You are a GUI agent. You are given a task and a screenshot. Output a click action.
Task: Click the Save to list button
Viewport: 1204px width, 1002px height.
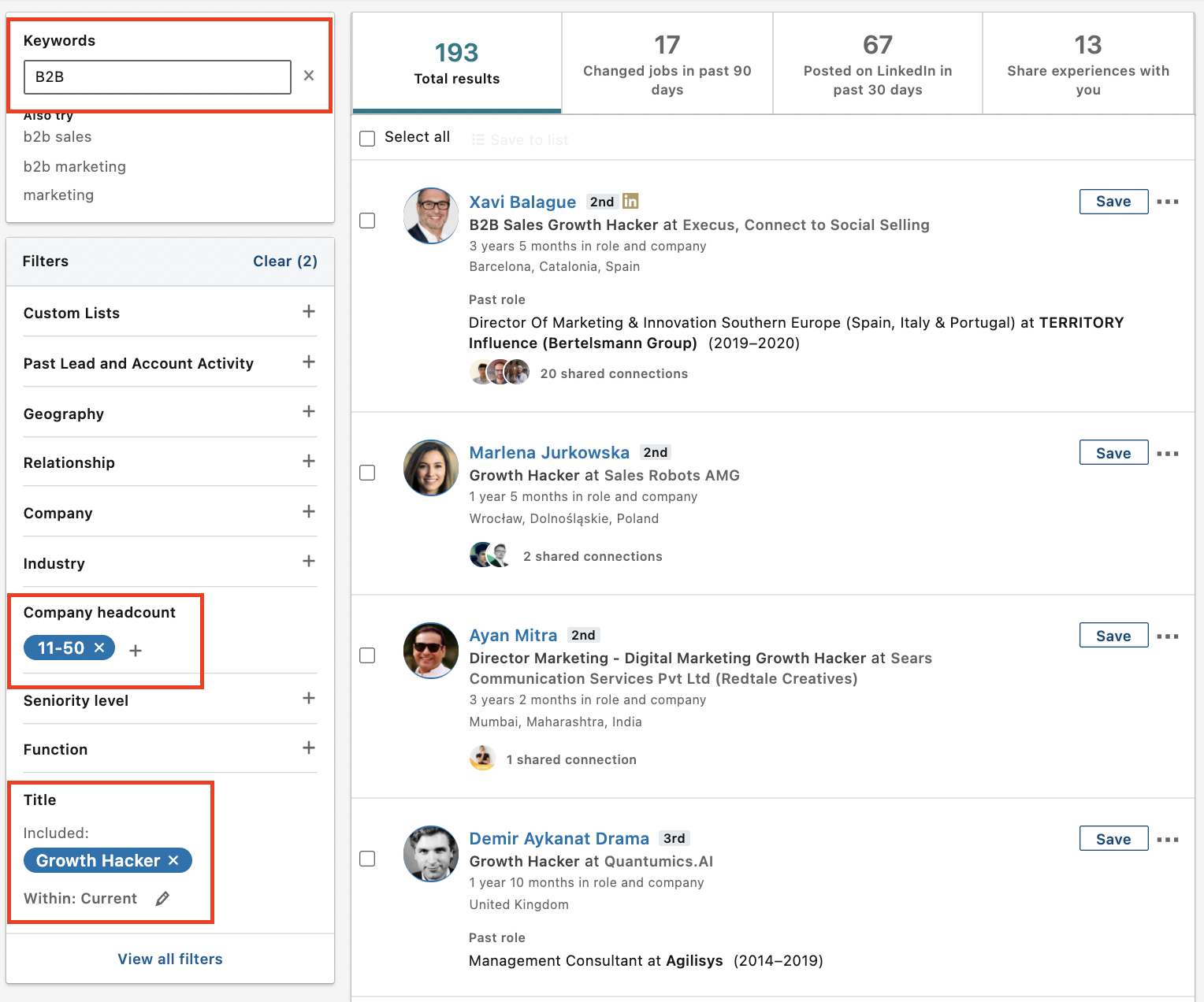(x=520, y=139)
